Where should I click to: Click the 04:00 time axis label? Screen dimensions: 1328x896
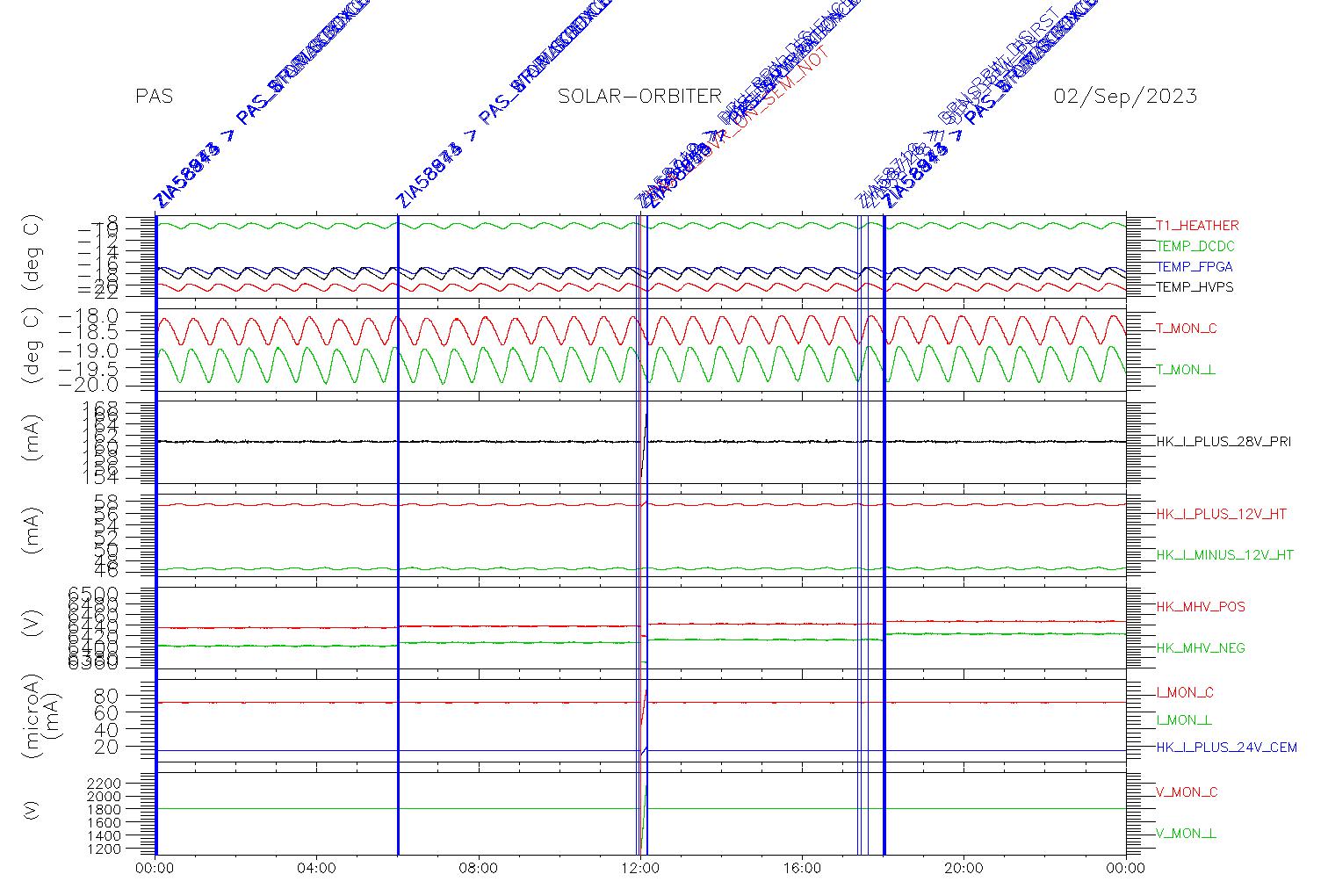click(316, 869)
